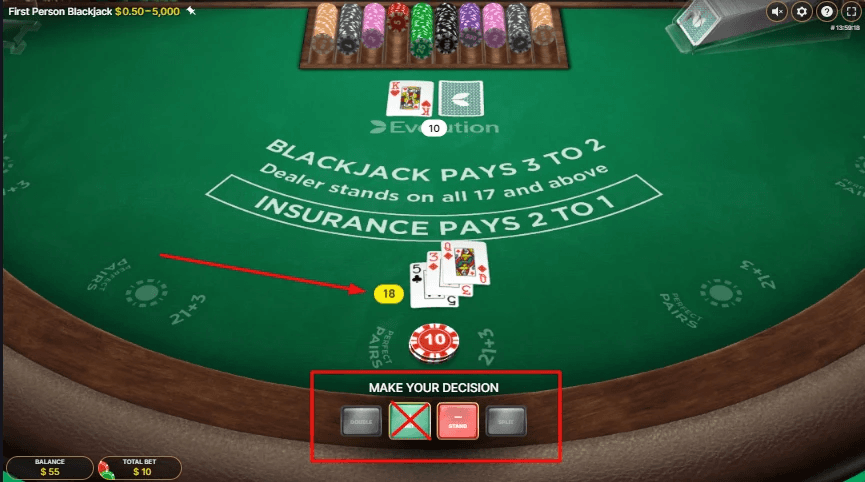Toggle fullscreen mode icon

click(x=851, y=12)
